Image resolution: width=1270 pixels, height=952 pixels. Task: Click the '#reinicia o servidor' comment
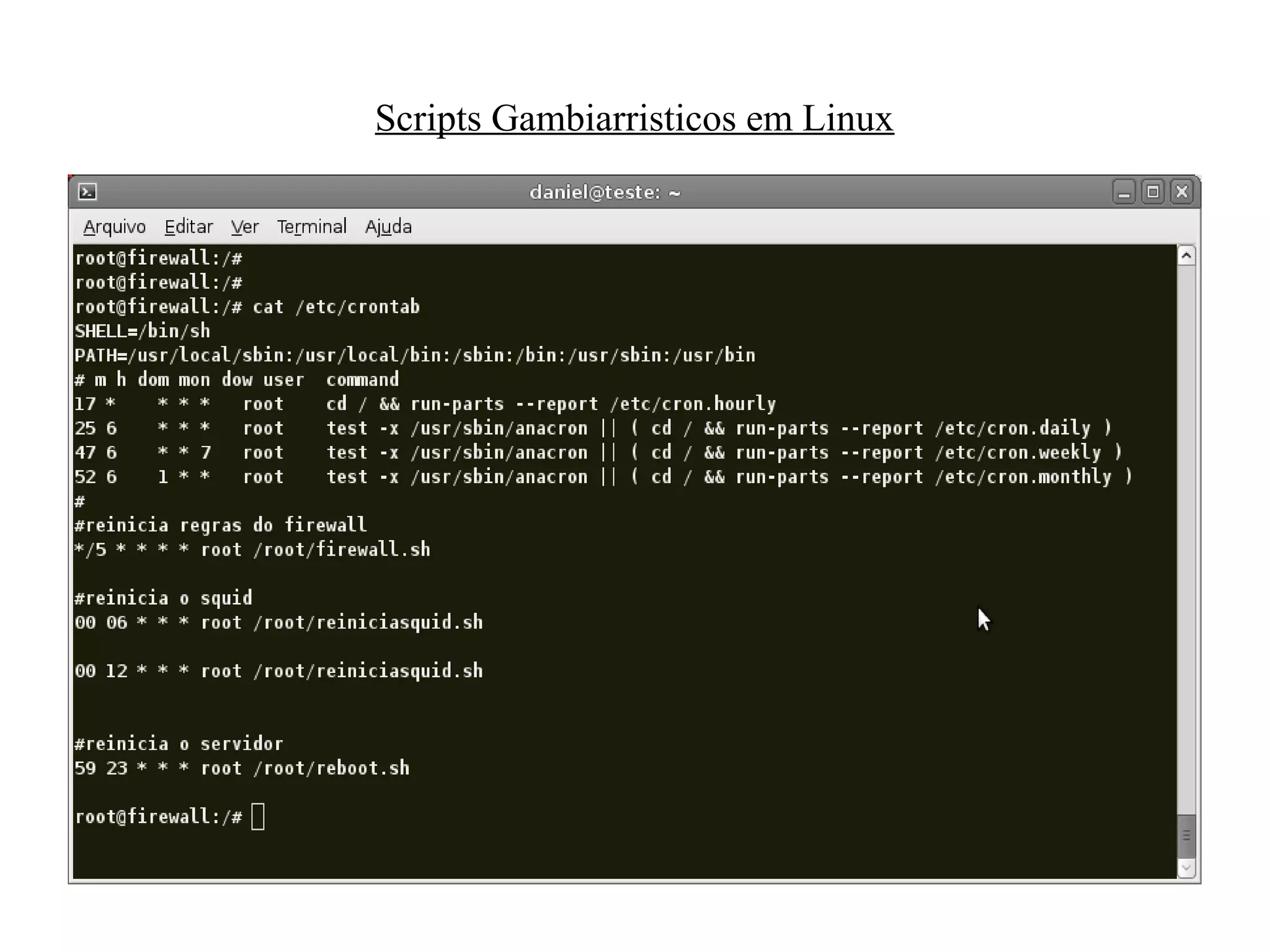click(179, 744)
